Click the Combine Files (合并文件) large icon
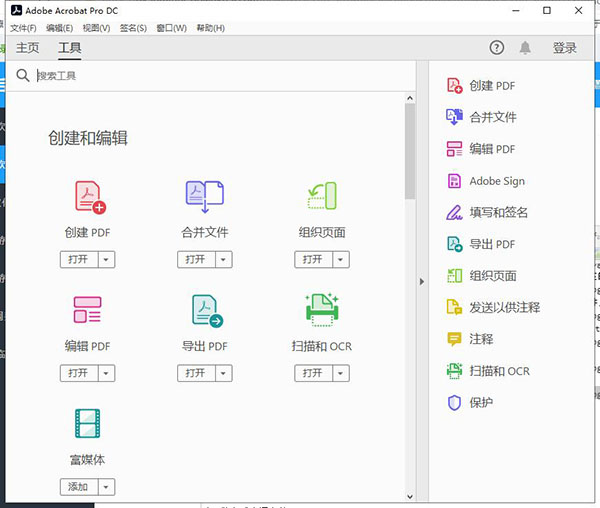This screenshot has width=600, height=508. tap(205, 197)
